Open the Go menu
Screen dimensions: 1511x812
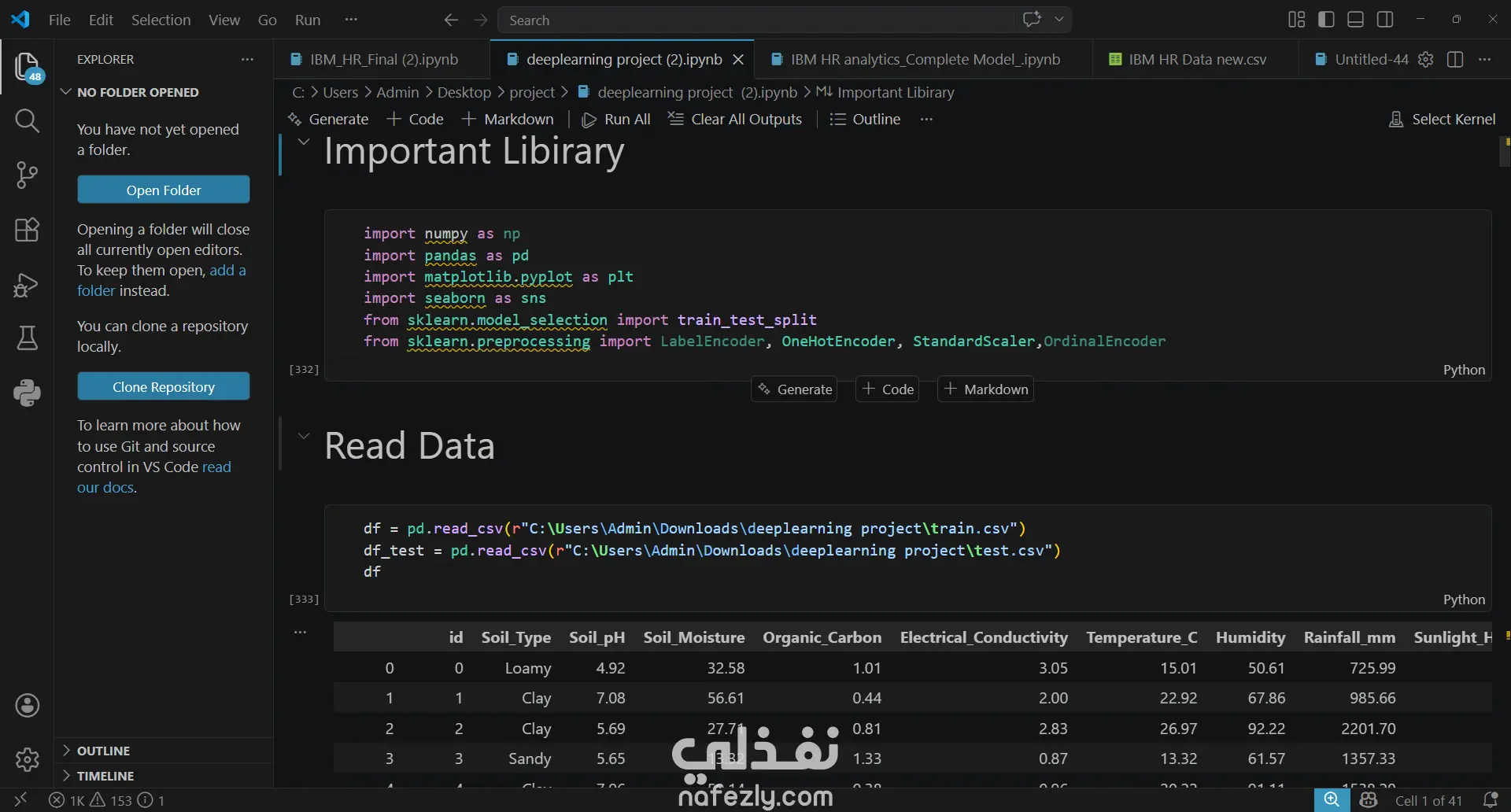268,20
